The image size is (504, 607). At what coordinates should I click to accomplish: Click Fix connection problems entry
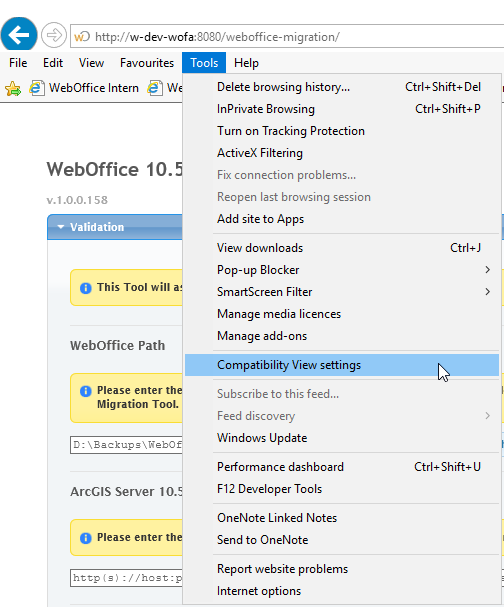coord(342,175)
